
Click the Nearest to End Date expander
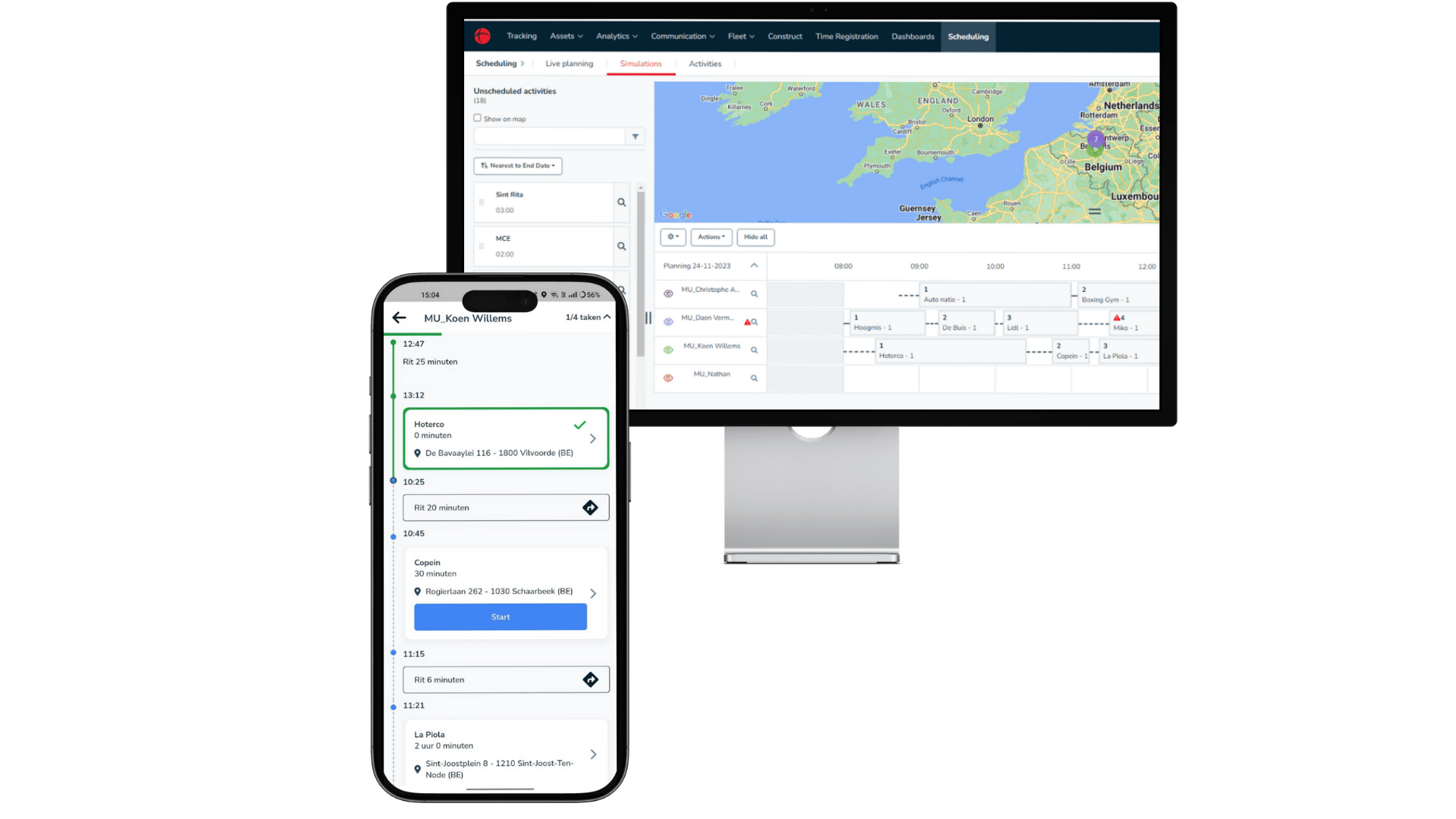(517, 165)
